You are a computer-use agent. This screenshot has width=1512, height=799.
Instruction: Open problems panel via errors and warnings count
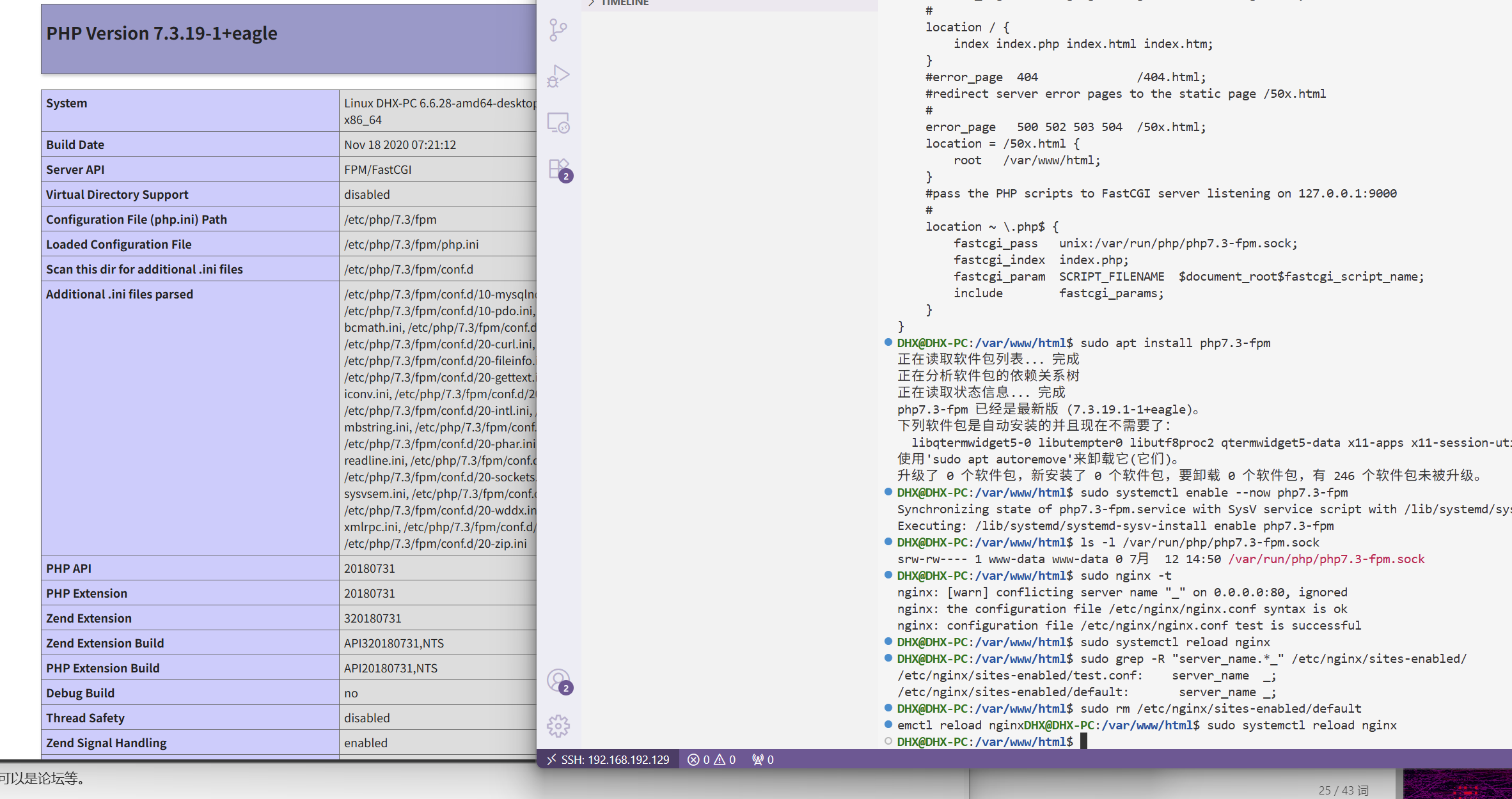711,759
